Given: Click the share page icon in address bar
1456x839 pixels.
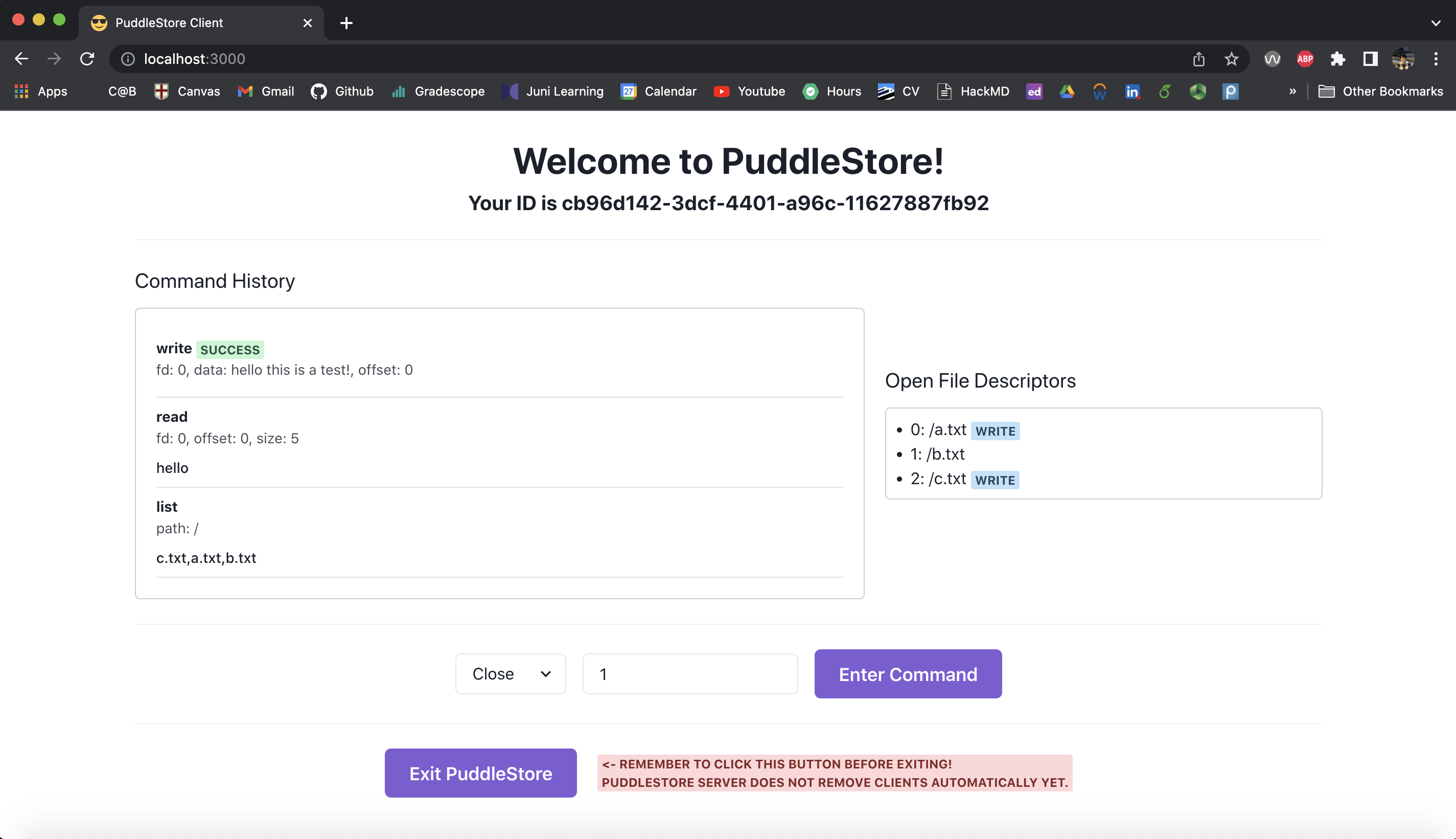Looking at the screenshot, I should click(1198, 59).
